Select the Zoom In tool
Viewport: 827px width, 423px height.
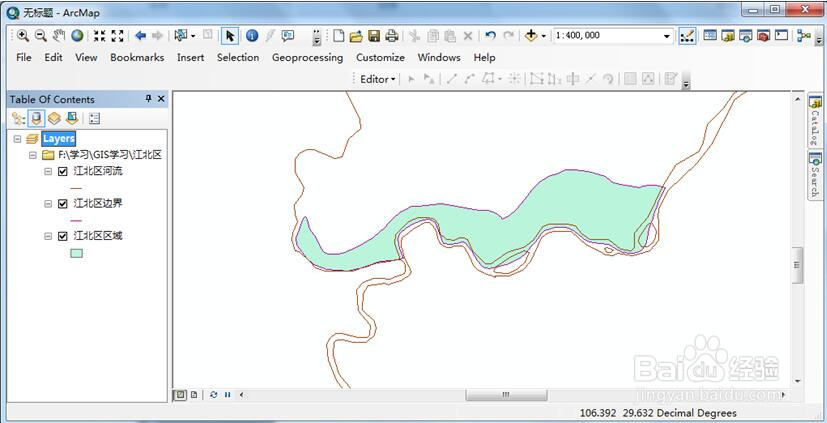23,36
